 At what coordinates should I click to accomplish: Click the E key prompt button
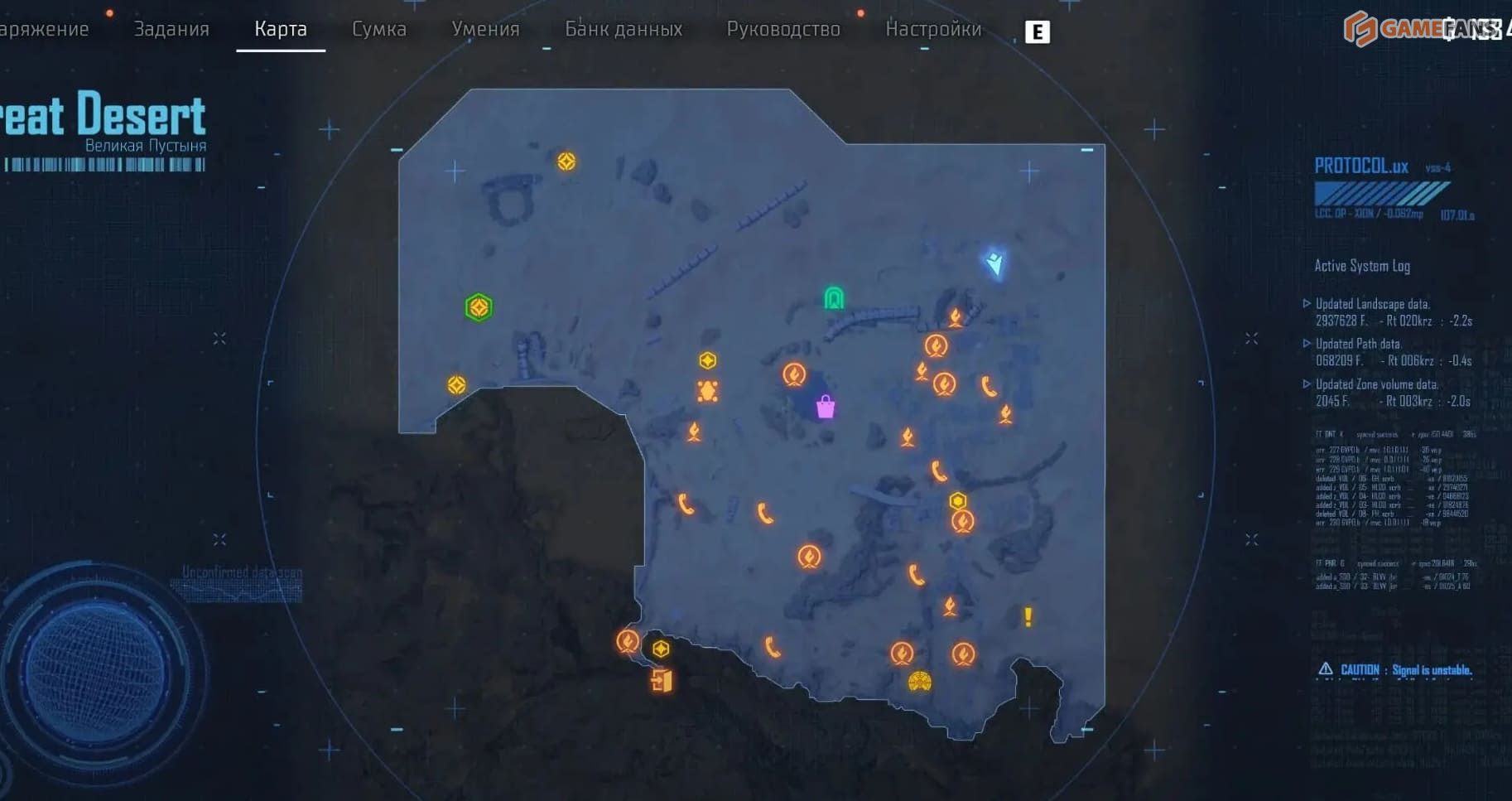coord(1038,32)
